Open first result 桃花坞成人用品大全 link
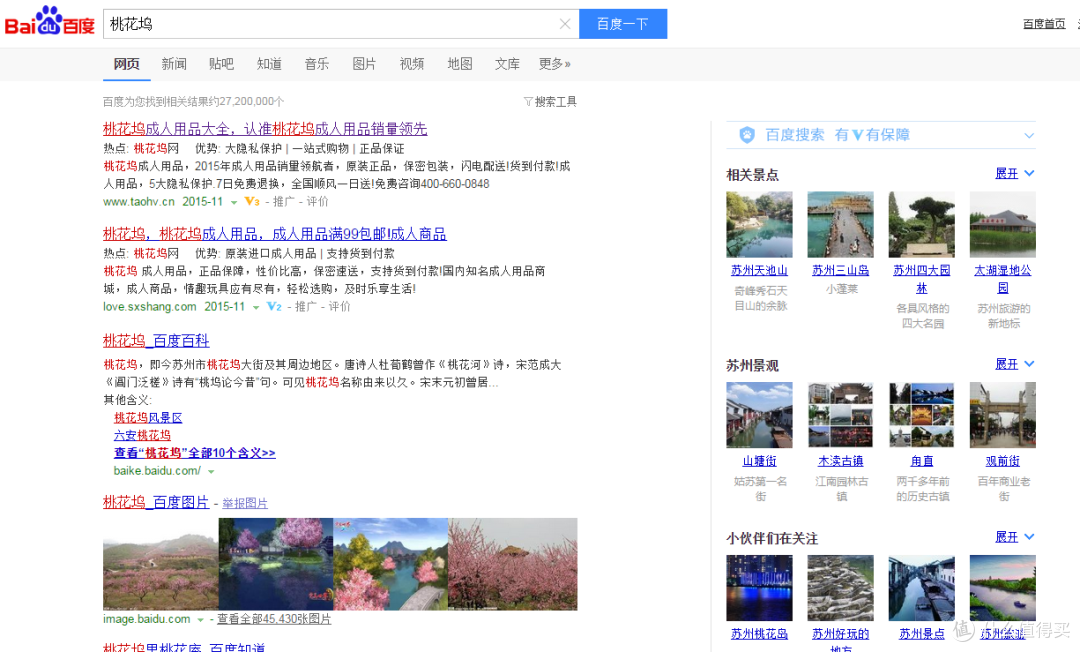Viewport: 1080px width, 652px height. pyautogui.click(x=265, y=129)
